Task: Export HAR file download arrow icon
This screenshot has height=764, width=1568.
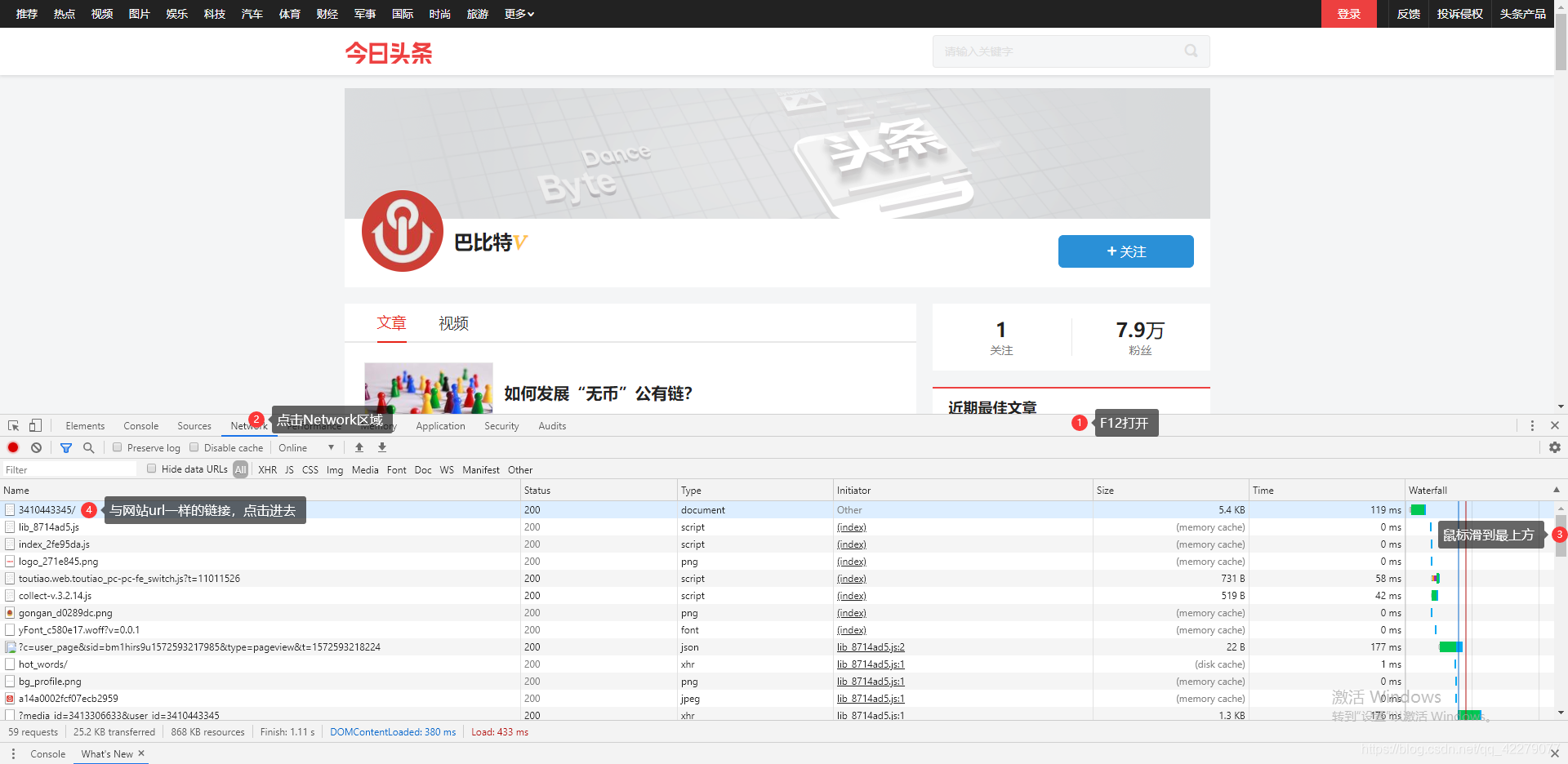Action: click(x=382, y=447)
